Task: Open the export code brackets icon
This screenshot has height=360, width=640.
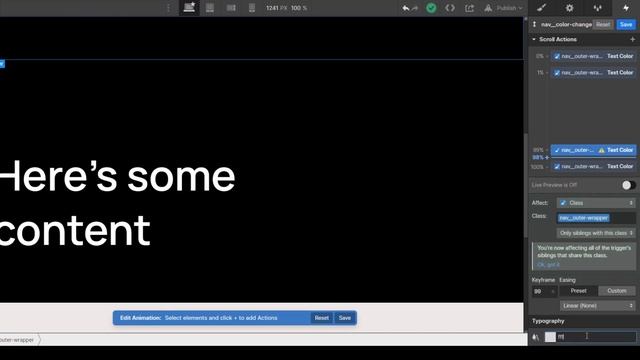Action: [x=450, y=8]
